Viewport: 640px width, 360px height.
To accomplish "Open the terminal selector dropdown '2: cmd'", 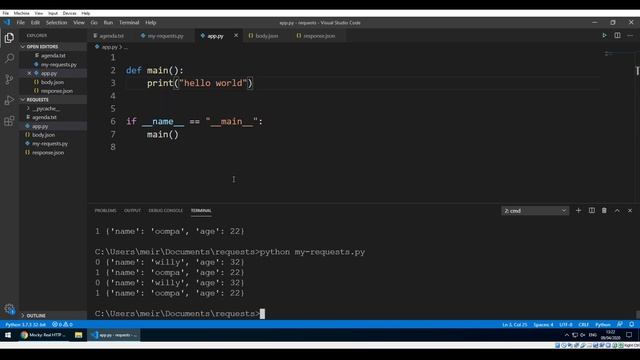I will click(x=535, y=211).
